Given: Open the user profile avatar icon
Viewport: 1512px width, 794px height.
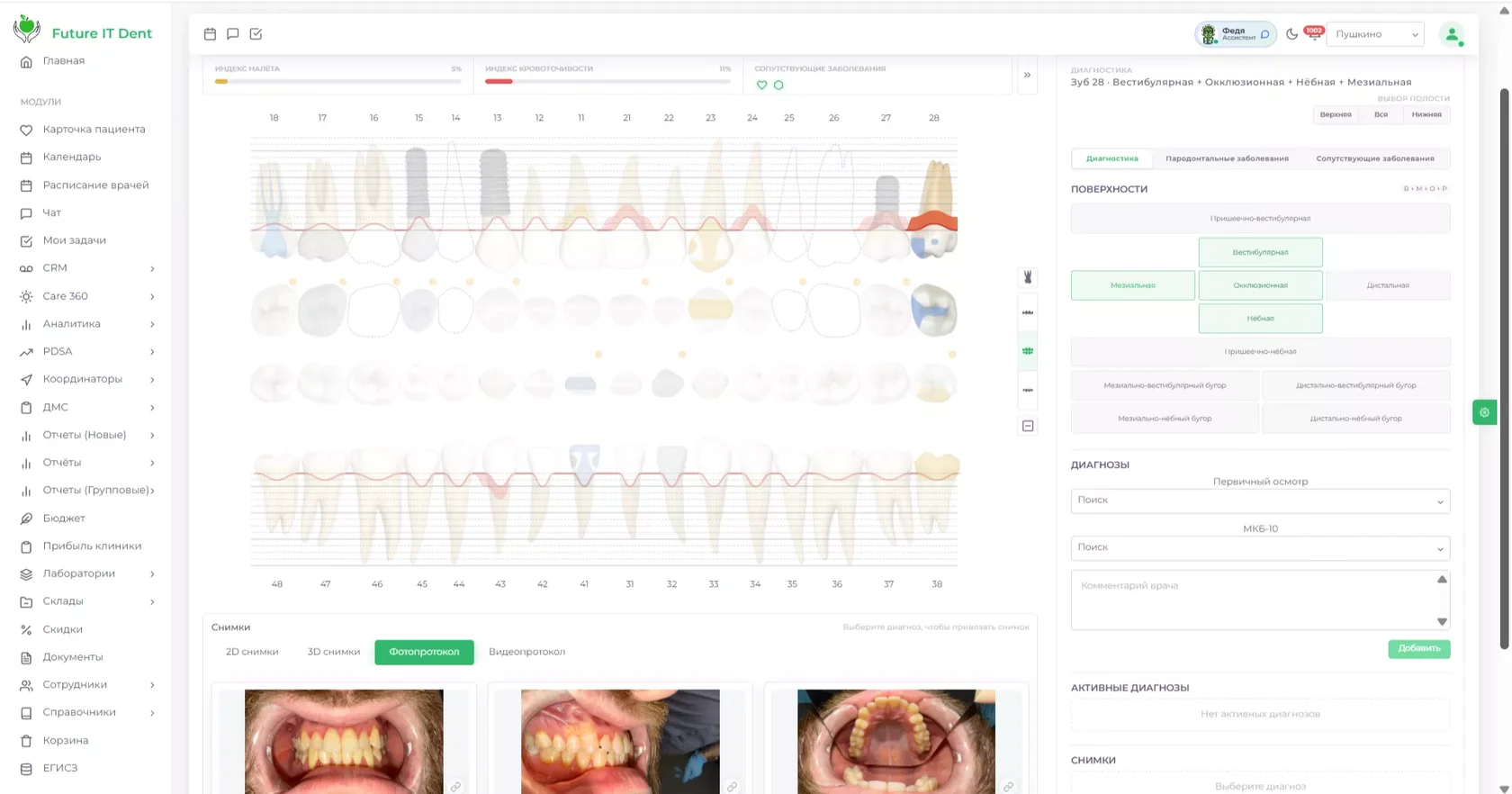Looking at the screenshot, I should [x=1451, y=34].
